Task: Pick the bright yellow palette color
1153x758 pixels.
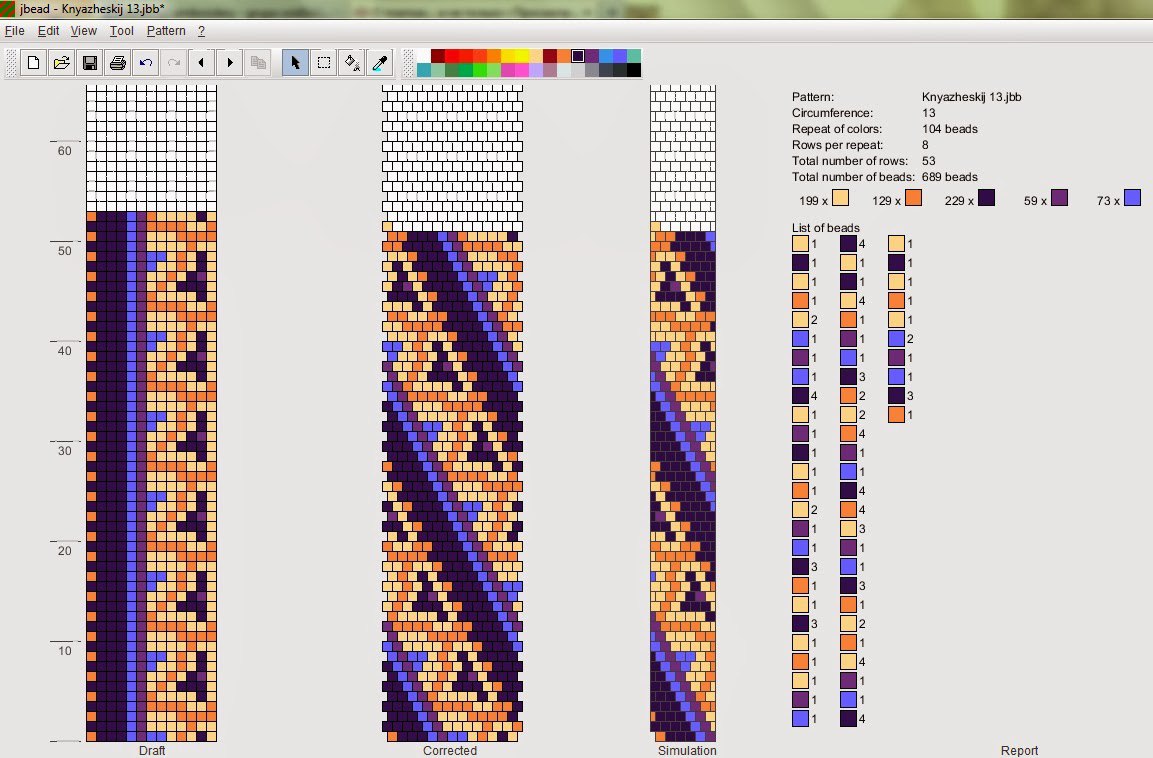Action: point(522,56)
